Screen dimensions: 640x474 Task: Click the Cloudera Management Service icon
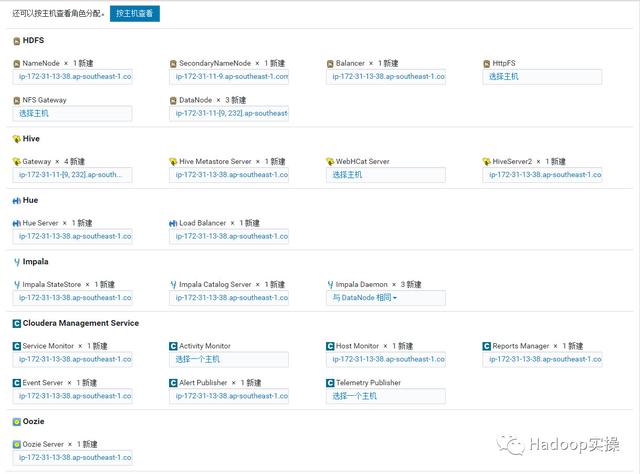17,324
